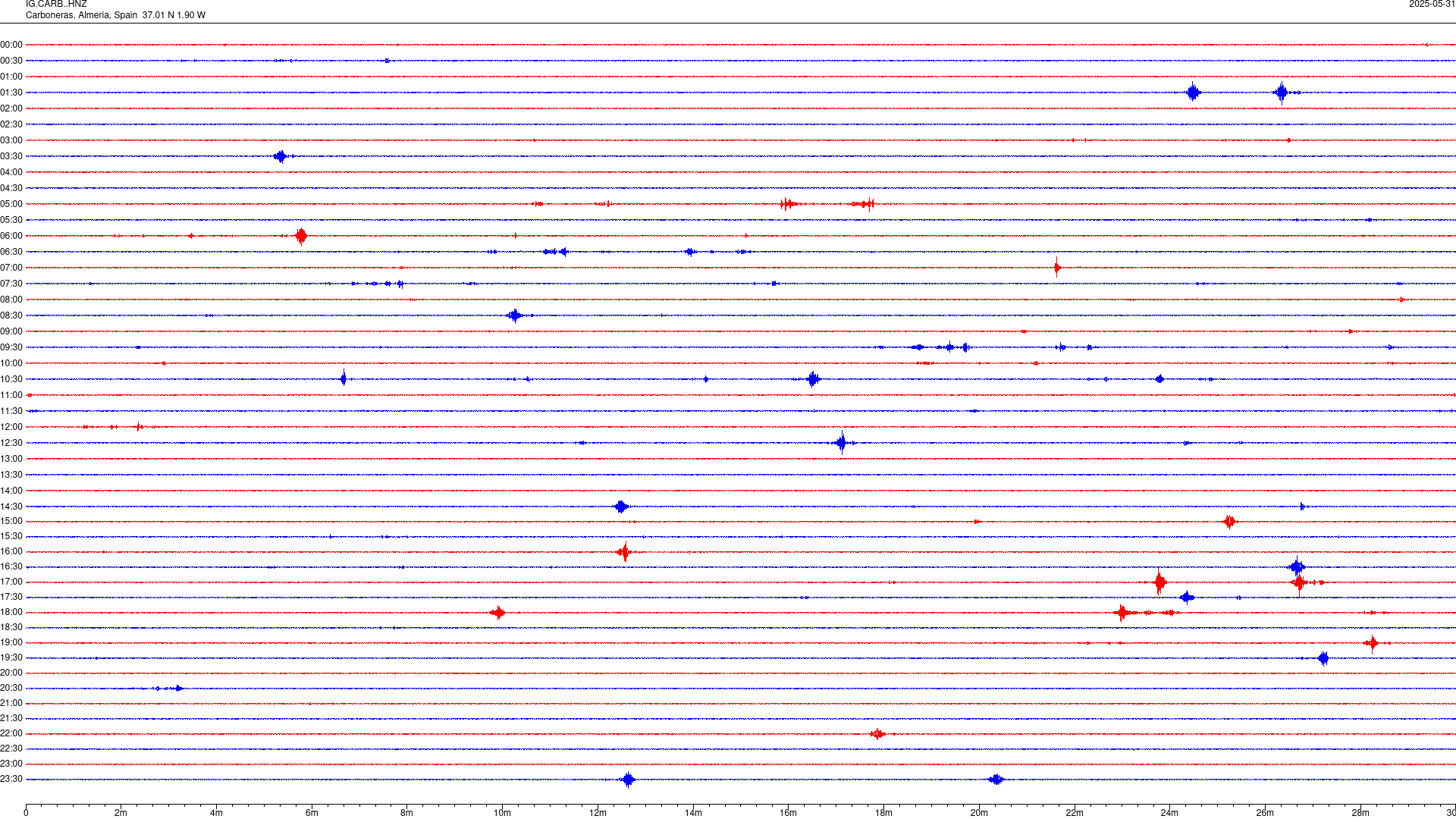
Task: Click the 18m tick on time axis
Action: [x=883, y=813]
